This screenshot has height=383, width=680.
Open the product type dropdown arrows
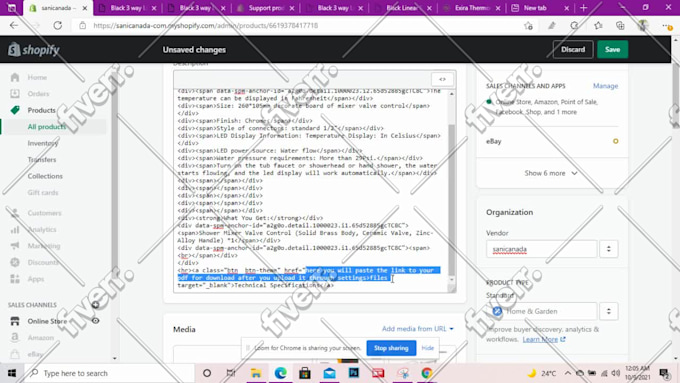(608, 311)
